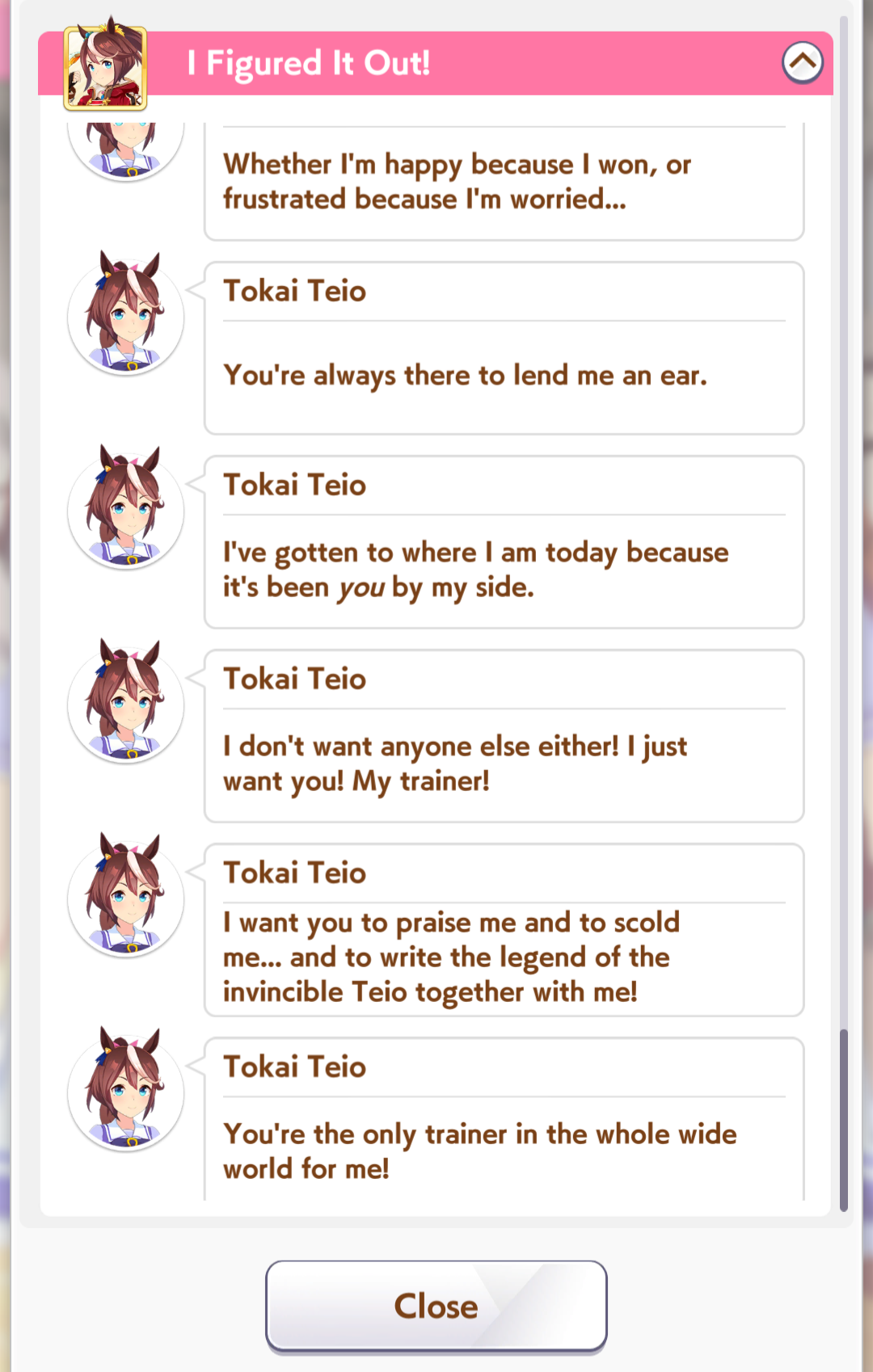This screenshot has height=1372, width=873.
Task: Click the partially visible avatar under the header
Action: [126, 151]
